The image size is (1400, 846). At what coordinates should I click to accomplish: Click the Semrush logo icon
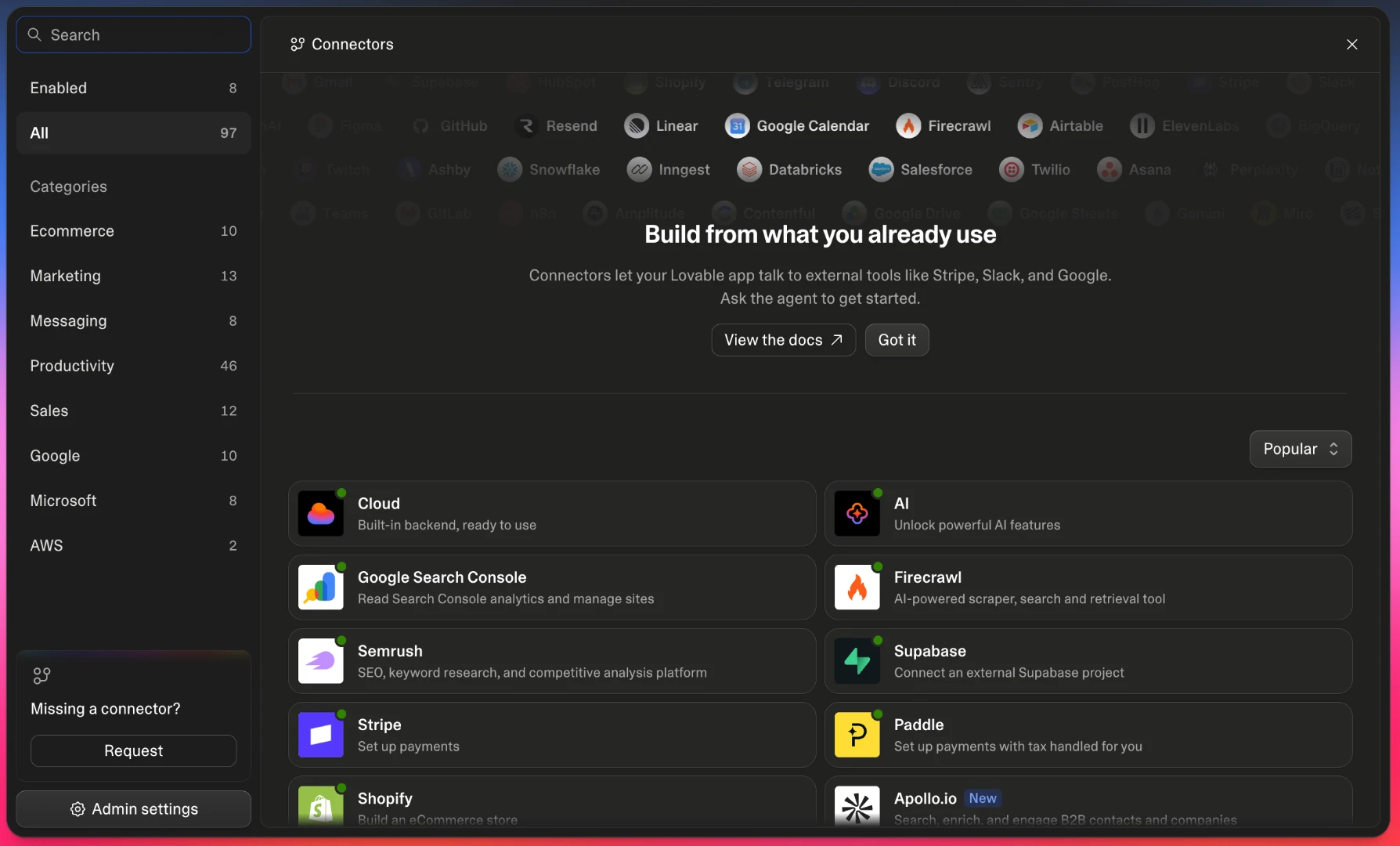click(x=320, y=661)
